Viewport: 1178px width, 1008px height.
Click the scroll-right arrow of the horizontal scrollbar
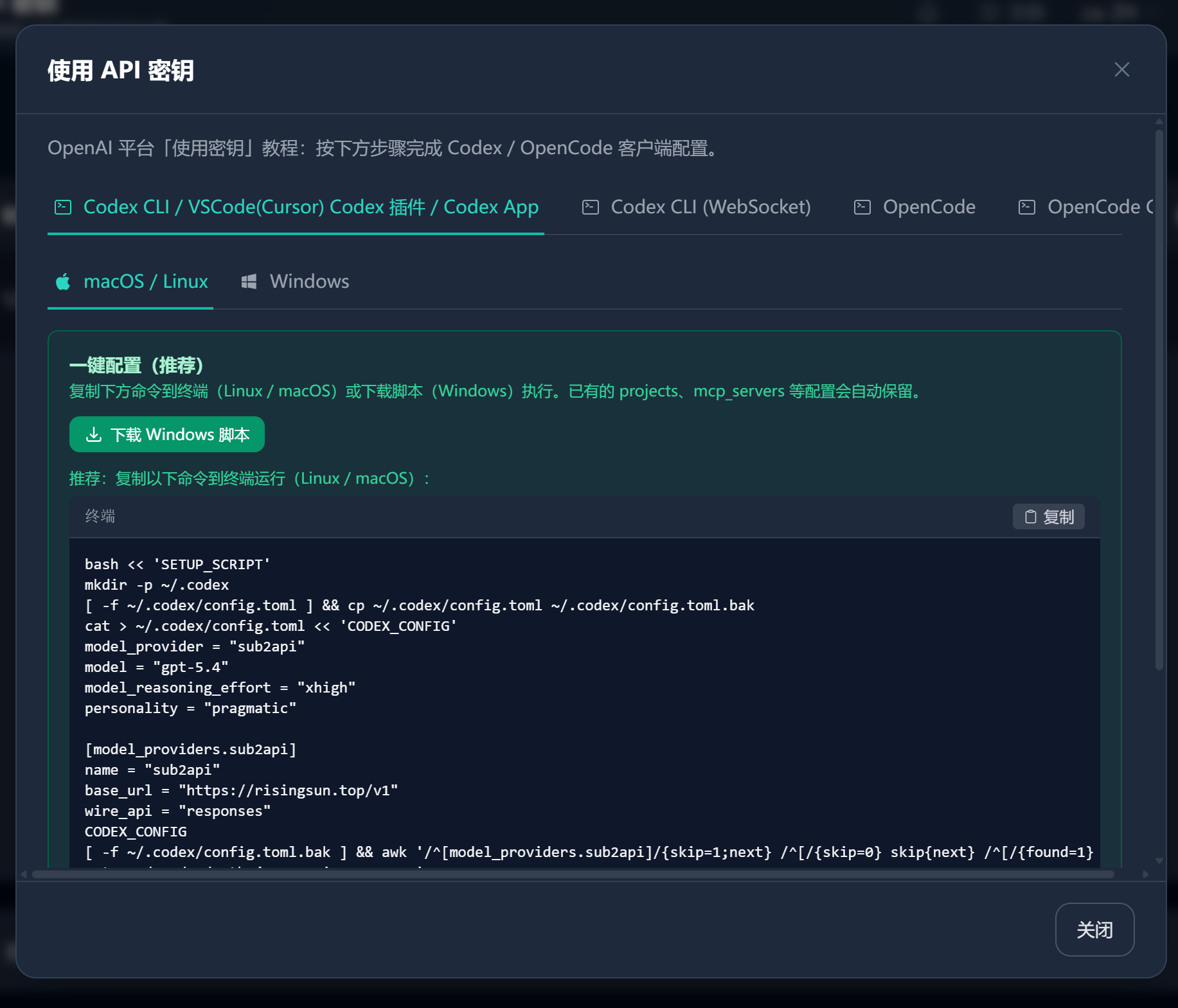coord(1145,874)
